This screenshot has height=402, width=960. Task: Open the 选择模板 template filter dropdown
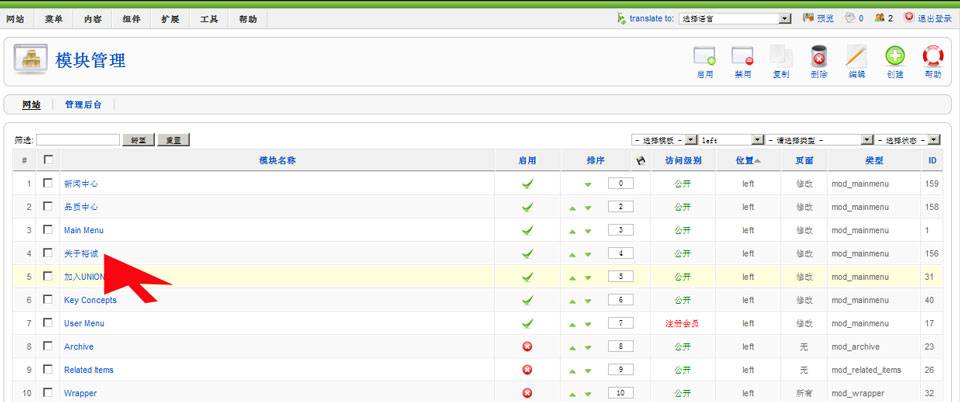click(664, 140)
